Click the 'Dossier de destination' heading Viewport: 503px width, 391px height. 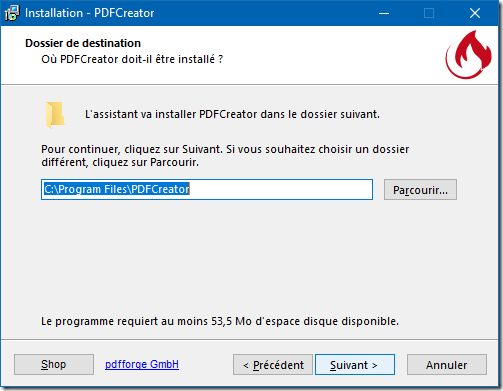pos(83,43)
